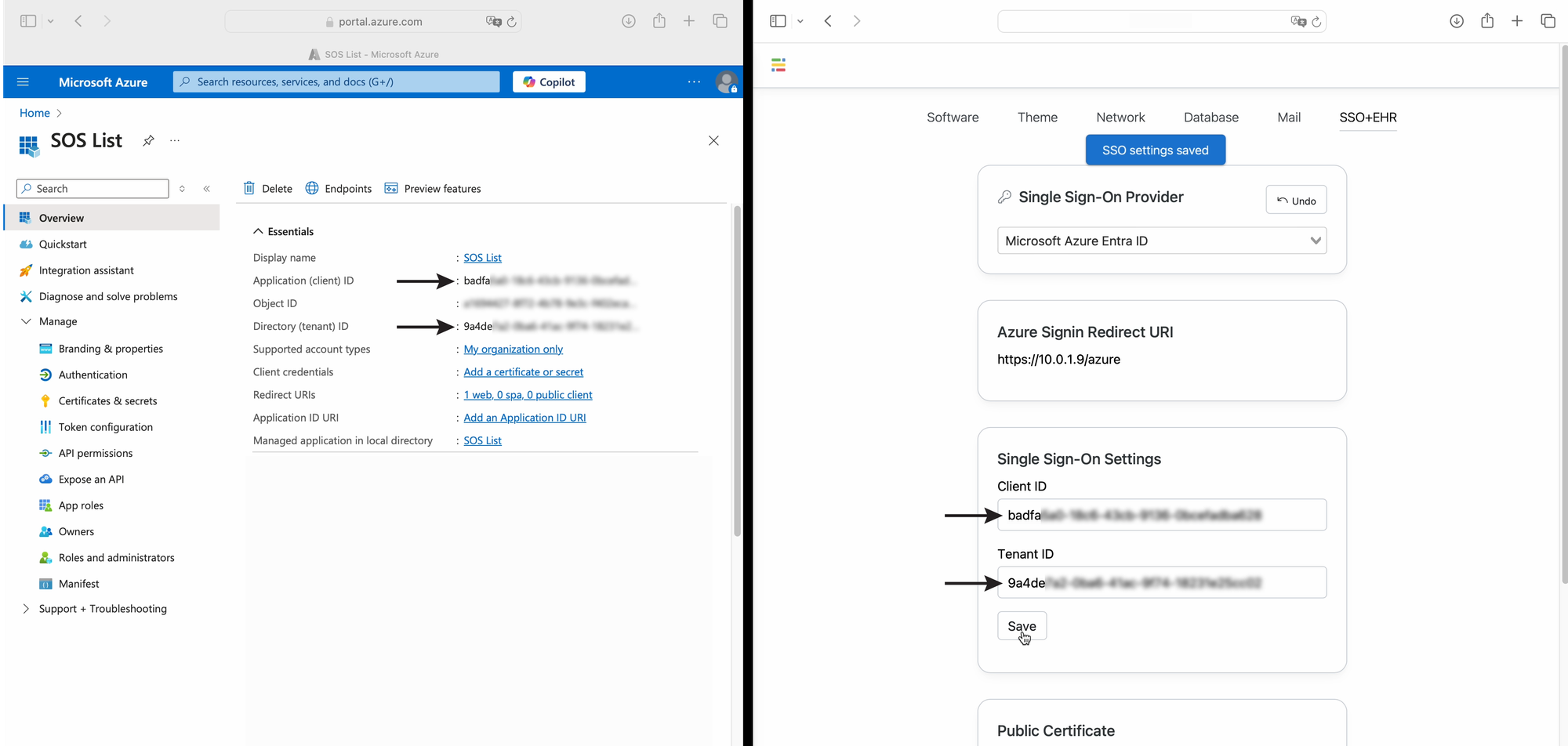
Task: Switch to the Theme tab
Action: 1037,118
